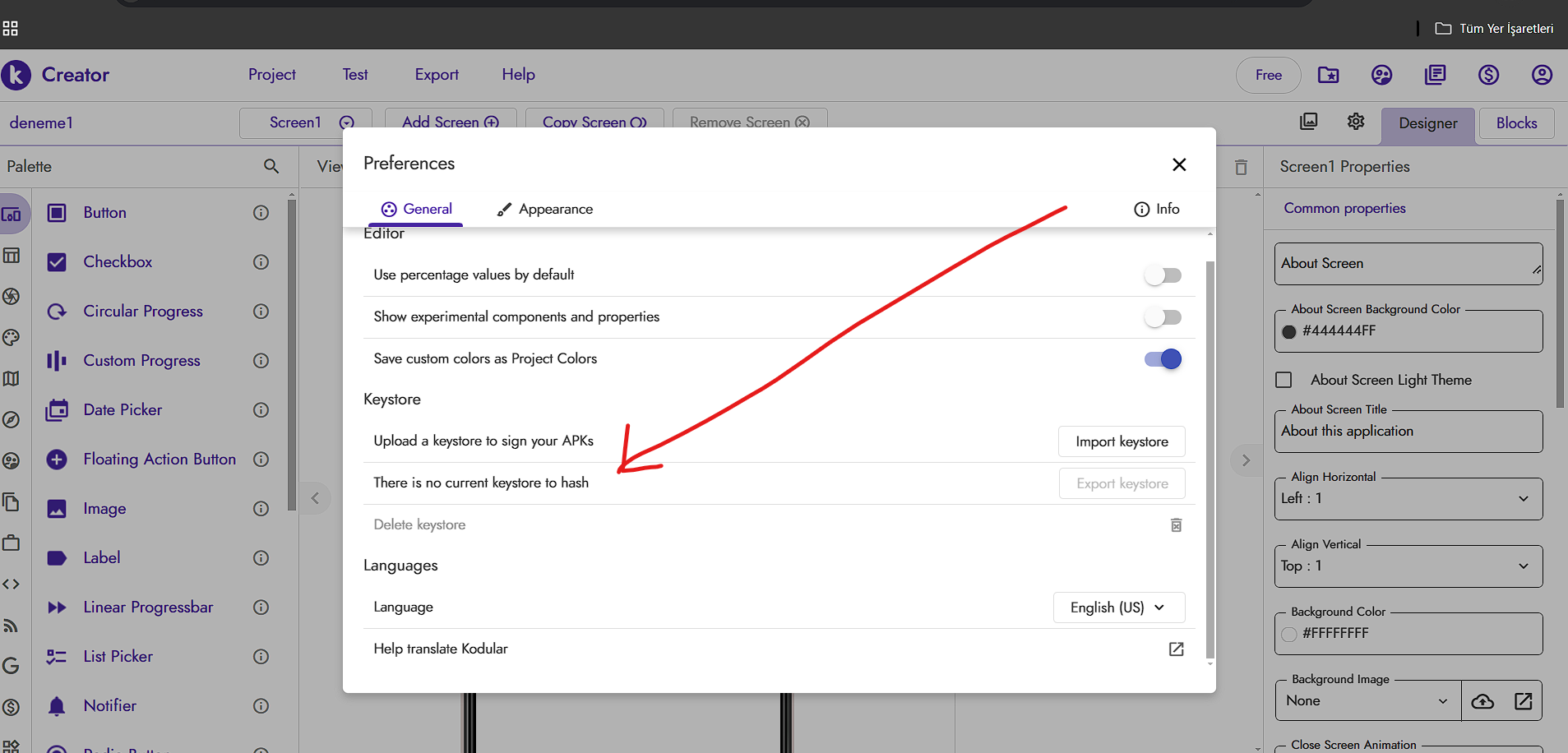
Task: Click About Screen Background Color #444444FF swatch
Action: click(1289, 332)
